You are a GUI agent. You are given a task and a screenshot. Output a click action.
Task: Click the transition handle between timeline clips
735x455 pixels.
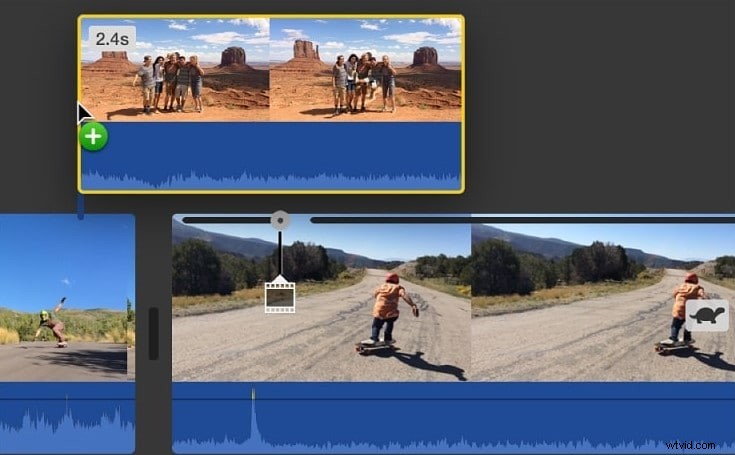[153, 334]
